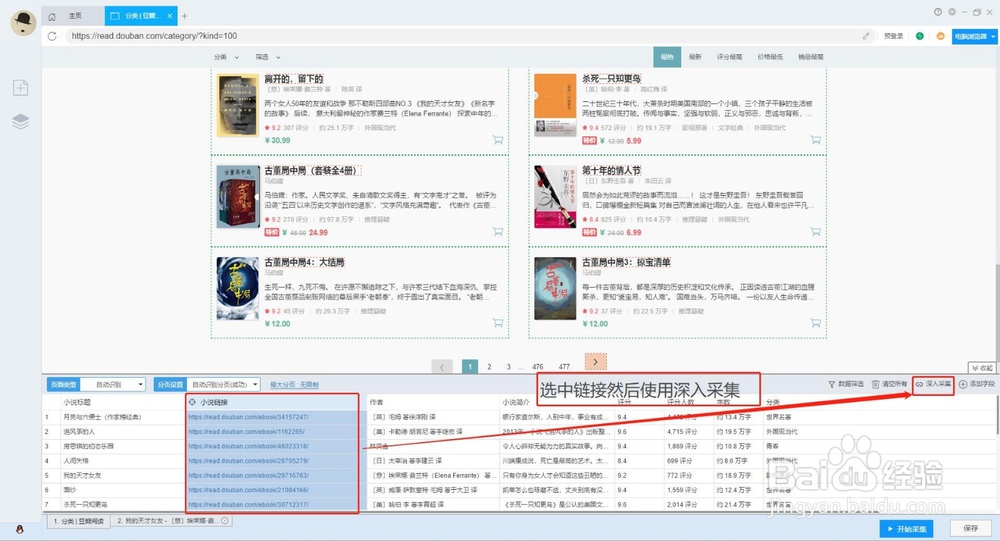Select the 销量最高 sort tab

pyautogui.click(x=811, y=57)
